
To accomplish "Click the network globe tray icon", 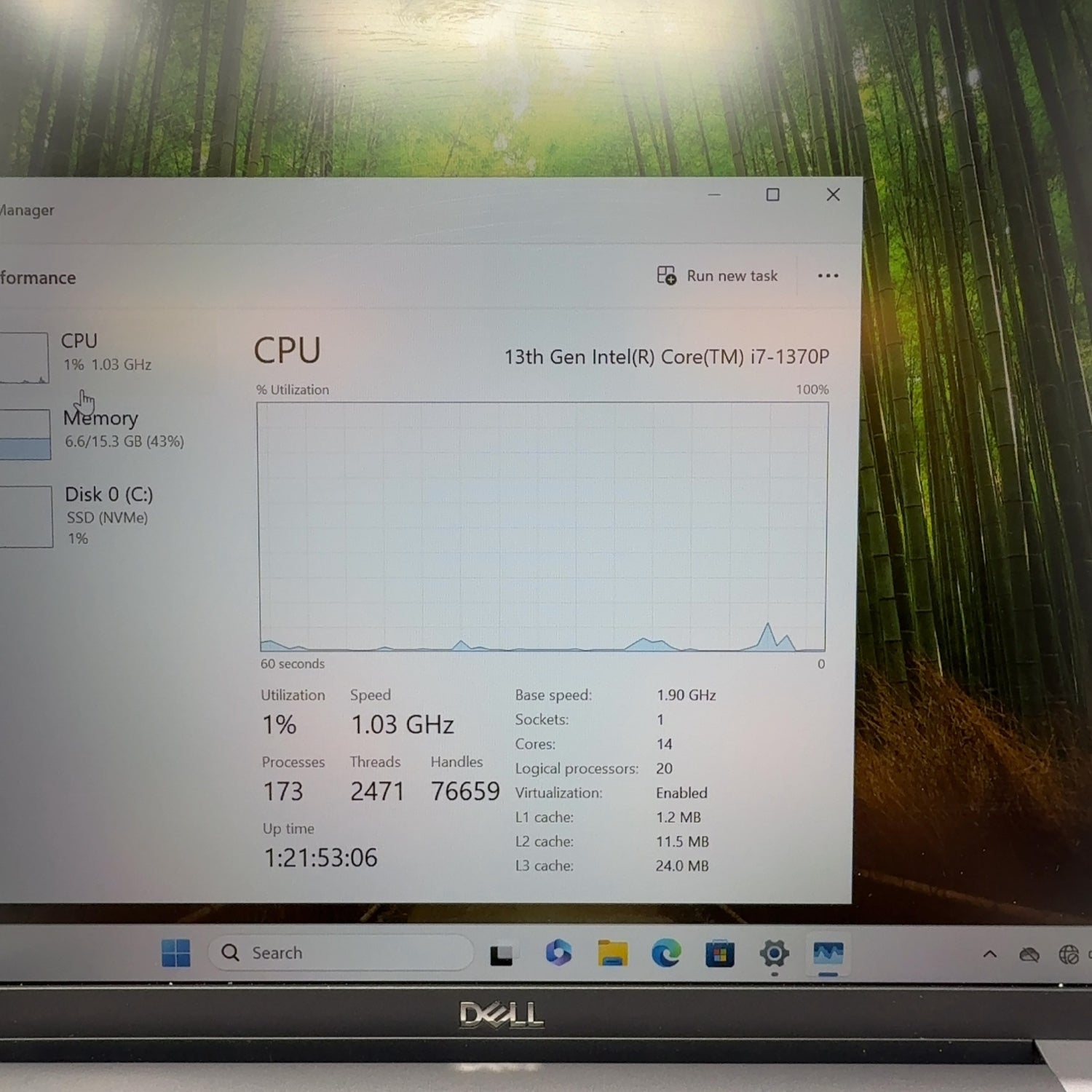I will pos(1068,954).
